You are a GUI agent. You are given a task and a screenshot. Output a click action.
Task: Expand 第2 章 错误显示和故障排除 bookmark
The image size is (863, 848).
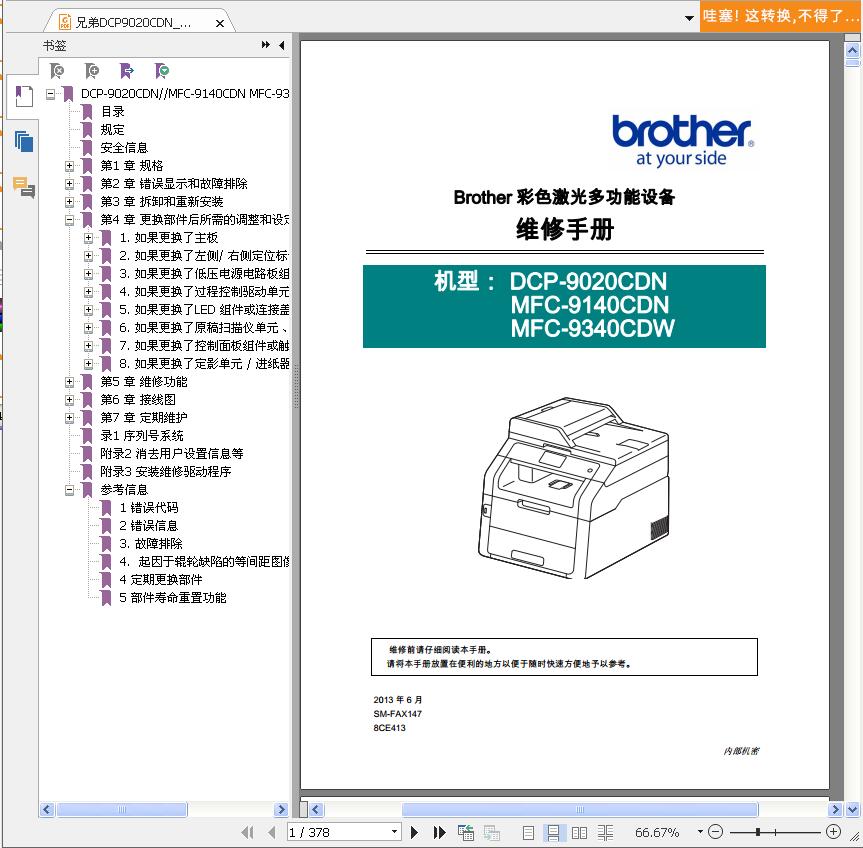(x=69, y=184)
